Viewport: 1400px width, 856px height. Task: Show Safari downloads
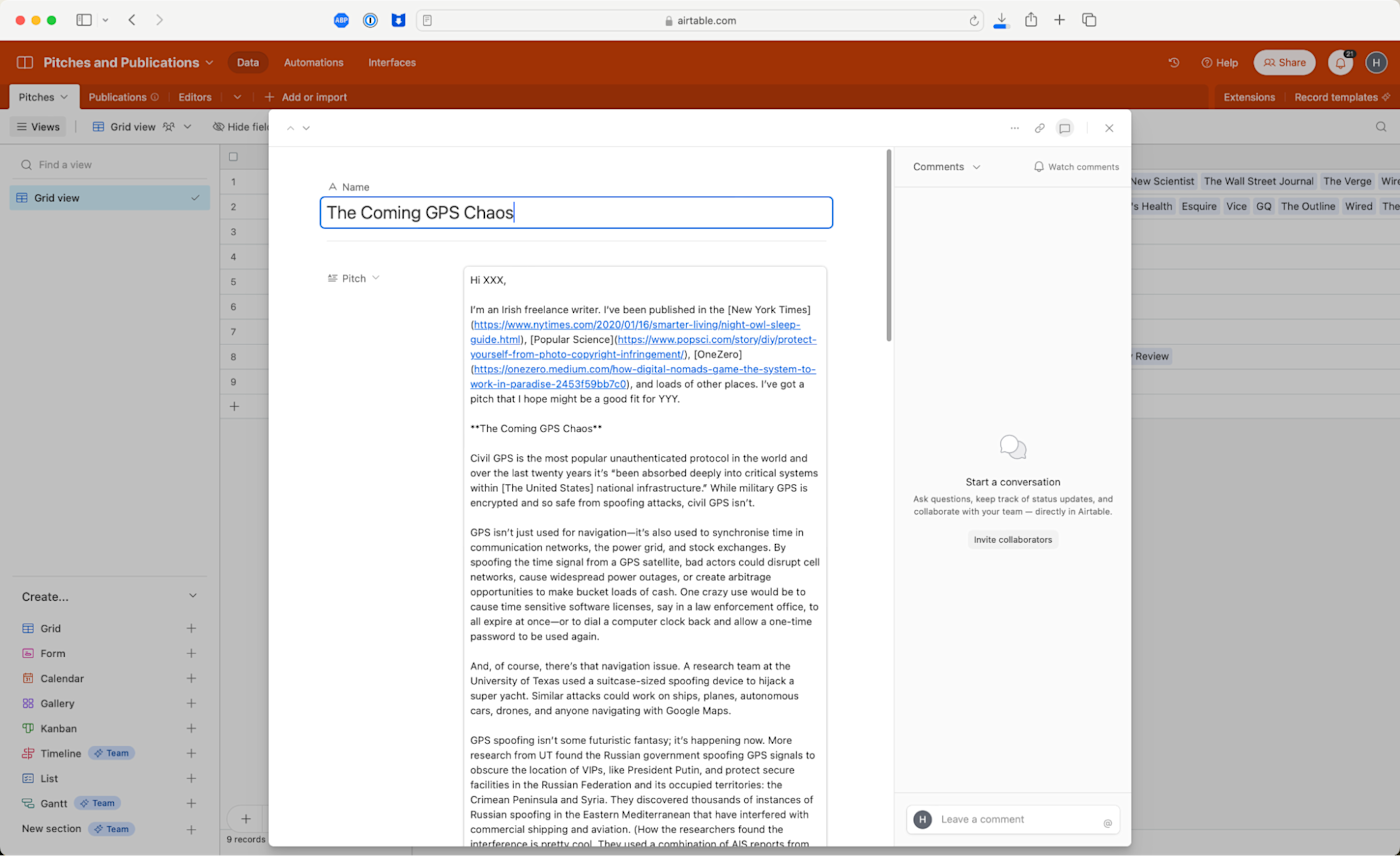(1001, 20)
